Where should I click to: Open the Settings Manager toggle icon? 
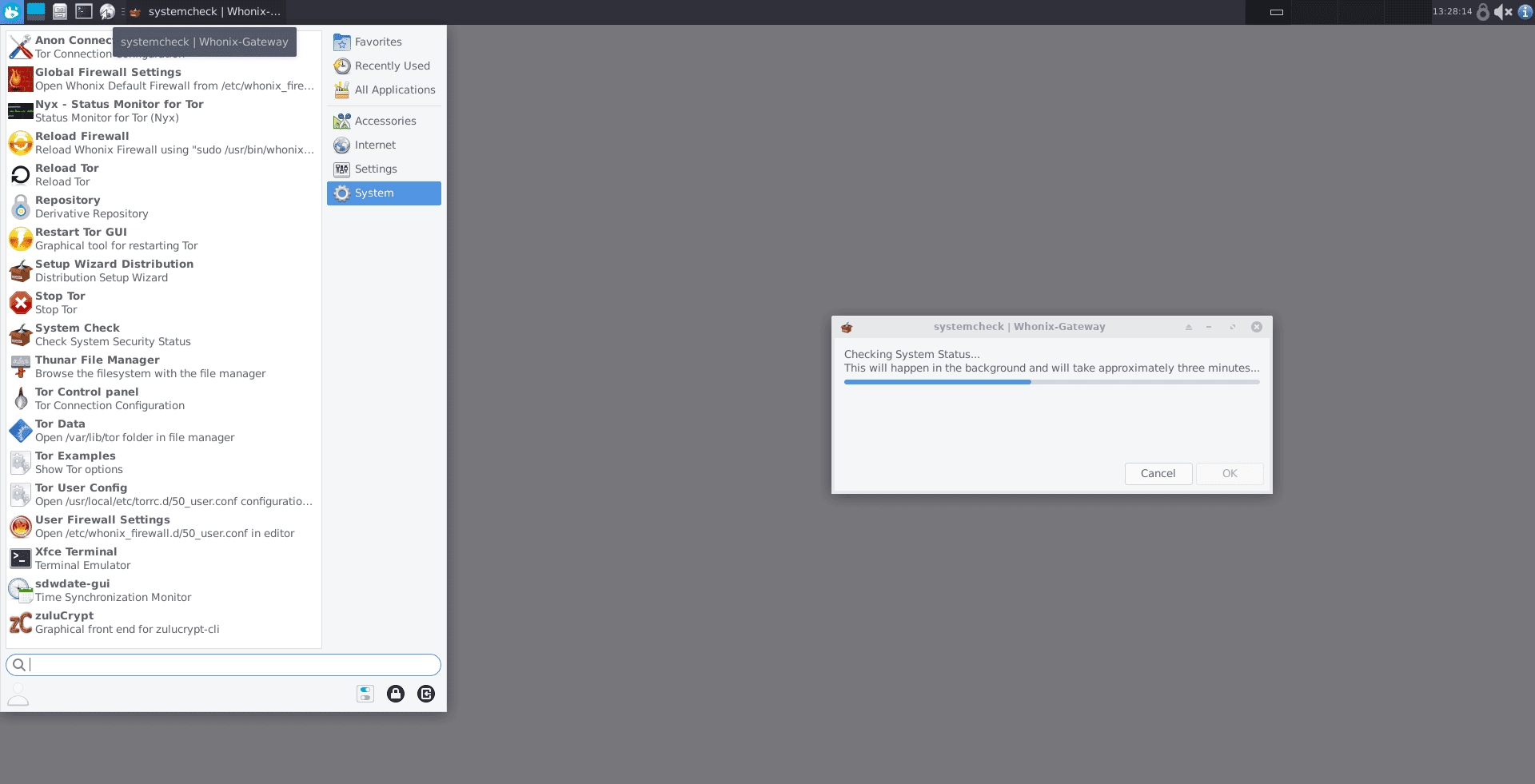365,694
